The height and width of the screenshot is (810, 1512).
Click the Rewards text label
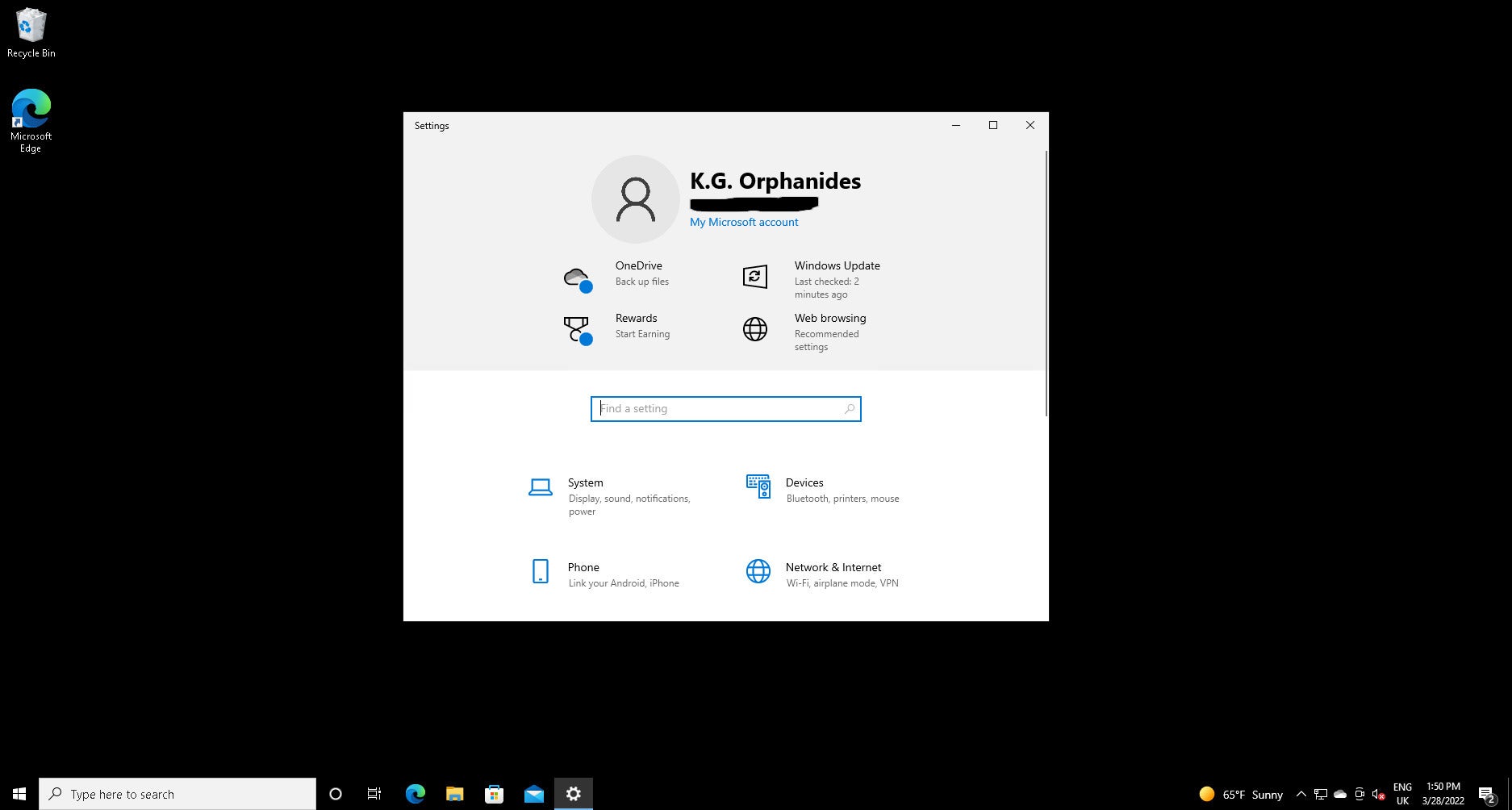coord(636,318)
